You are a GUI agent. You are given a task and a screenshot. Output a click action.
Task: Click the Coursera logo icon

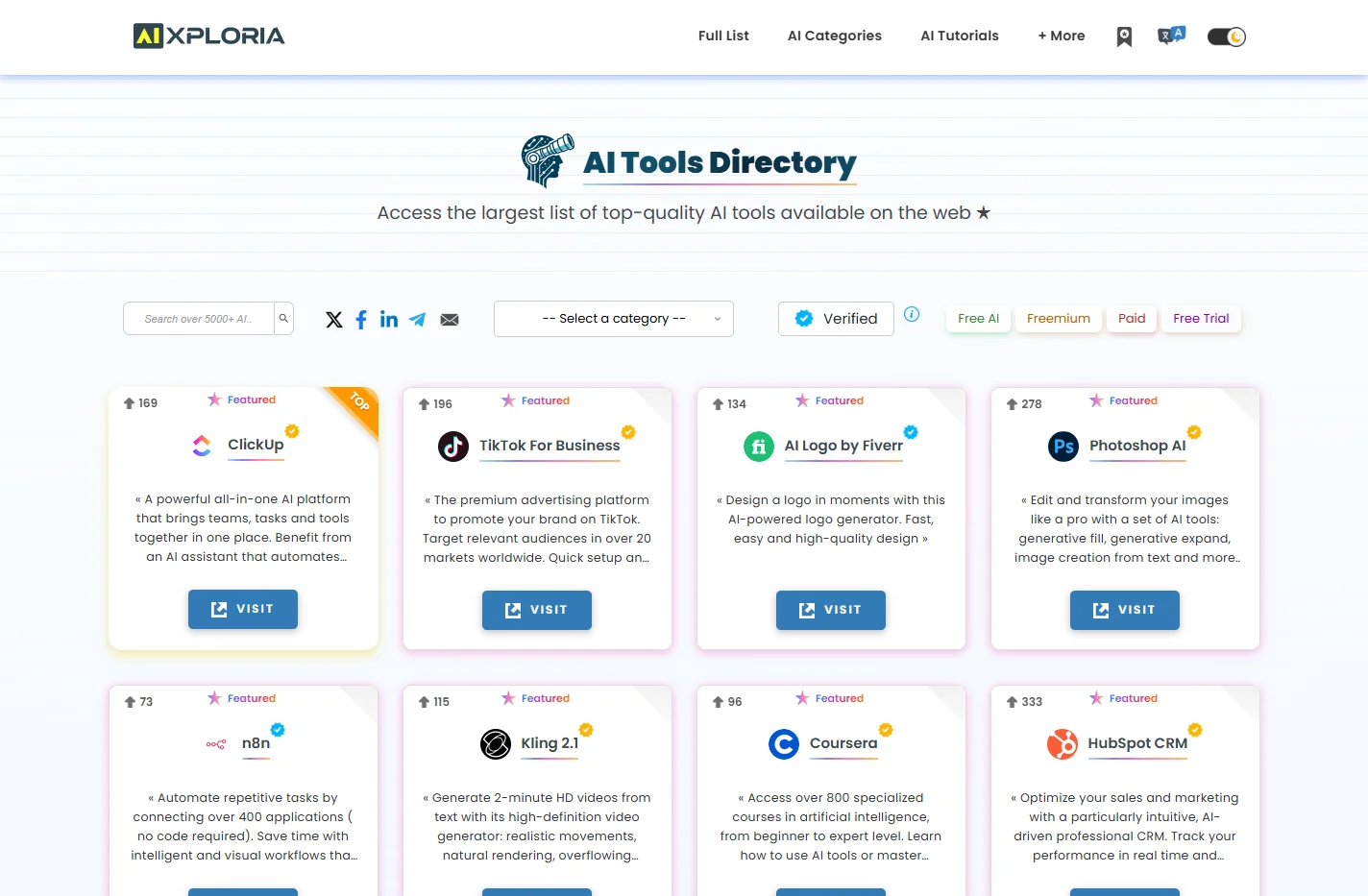pyautogui.click(x=784, y=744)
